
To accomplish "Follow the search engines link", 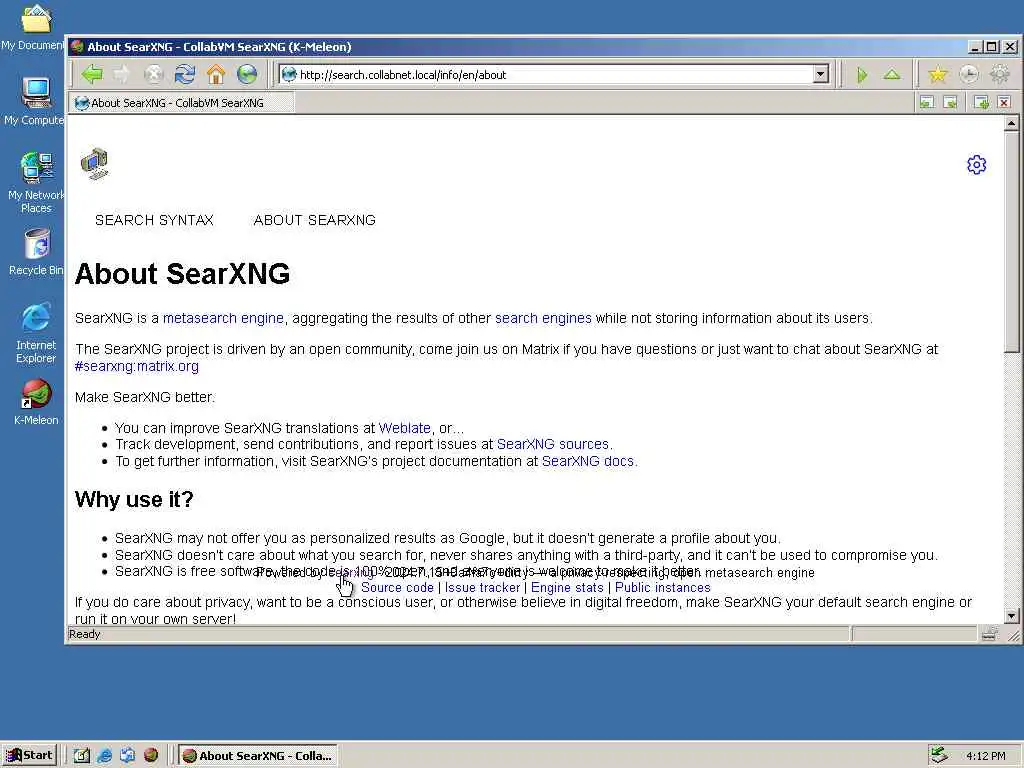I will (543, 318).
